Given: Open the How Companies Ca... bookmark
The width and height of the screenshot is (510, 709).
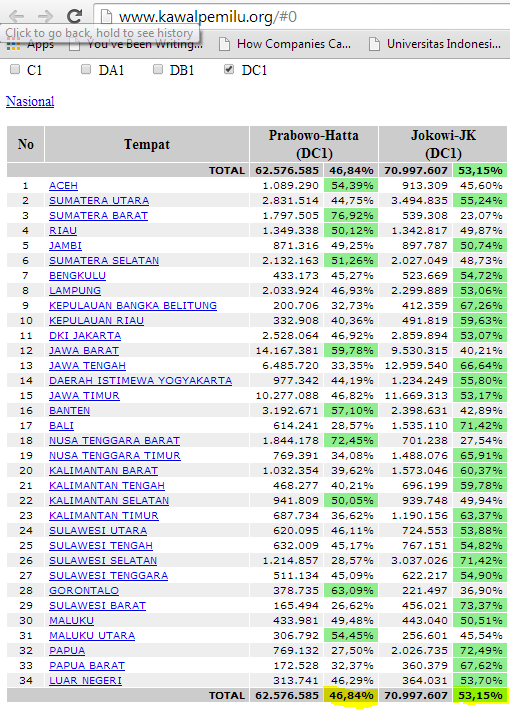Looking at the screenshot, I should (x=285, y=44).
